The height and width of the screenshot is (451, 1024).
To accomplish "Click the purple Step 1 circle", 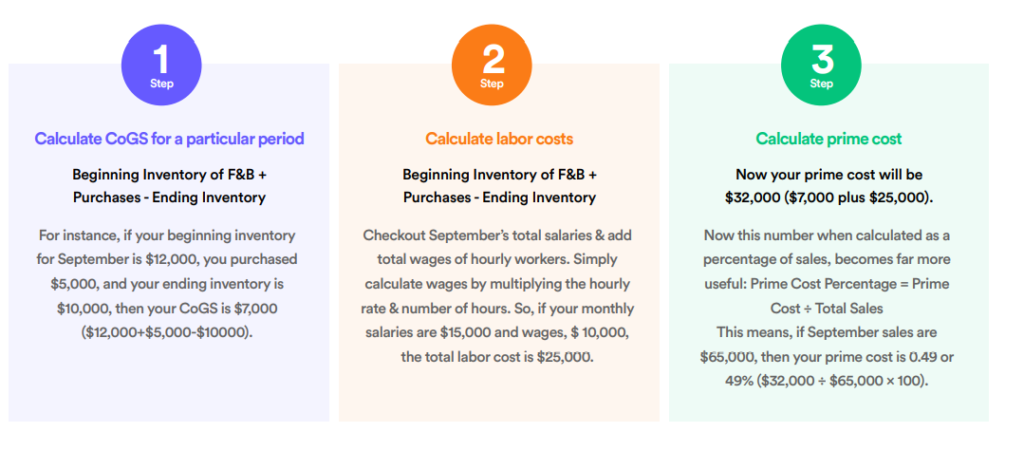I will (x=162, y=64).
